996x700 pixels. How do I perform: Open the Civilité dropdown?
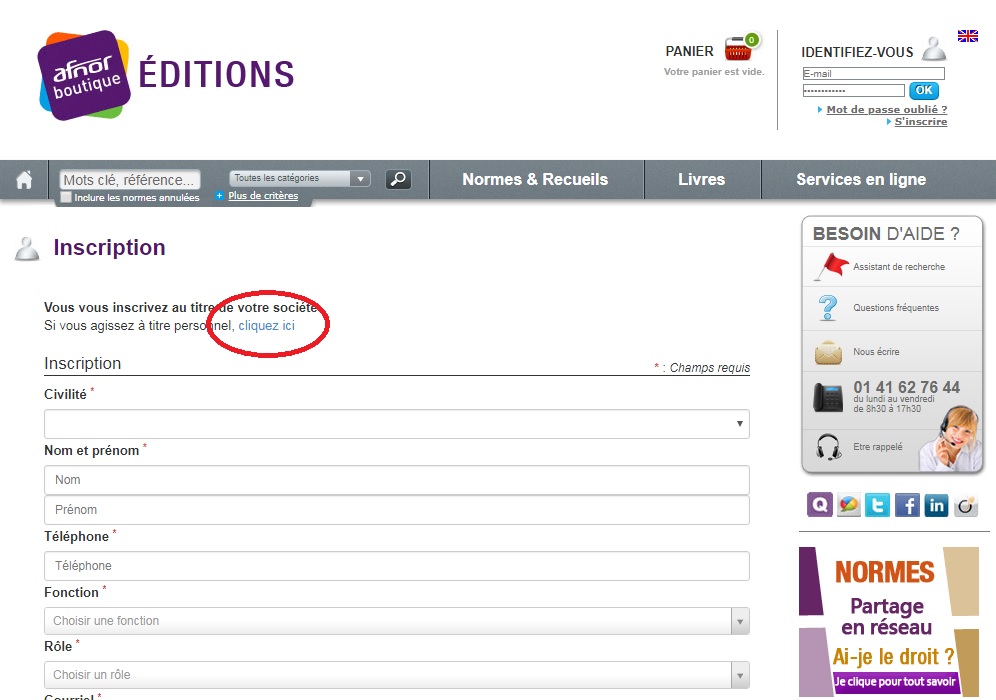click(x=396, y=424)
